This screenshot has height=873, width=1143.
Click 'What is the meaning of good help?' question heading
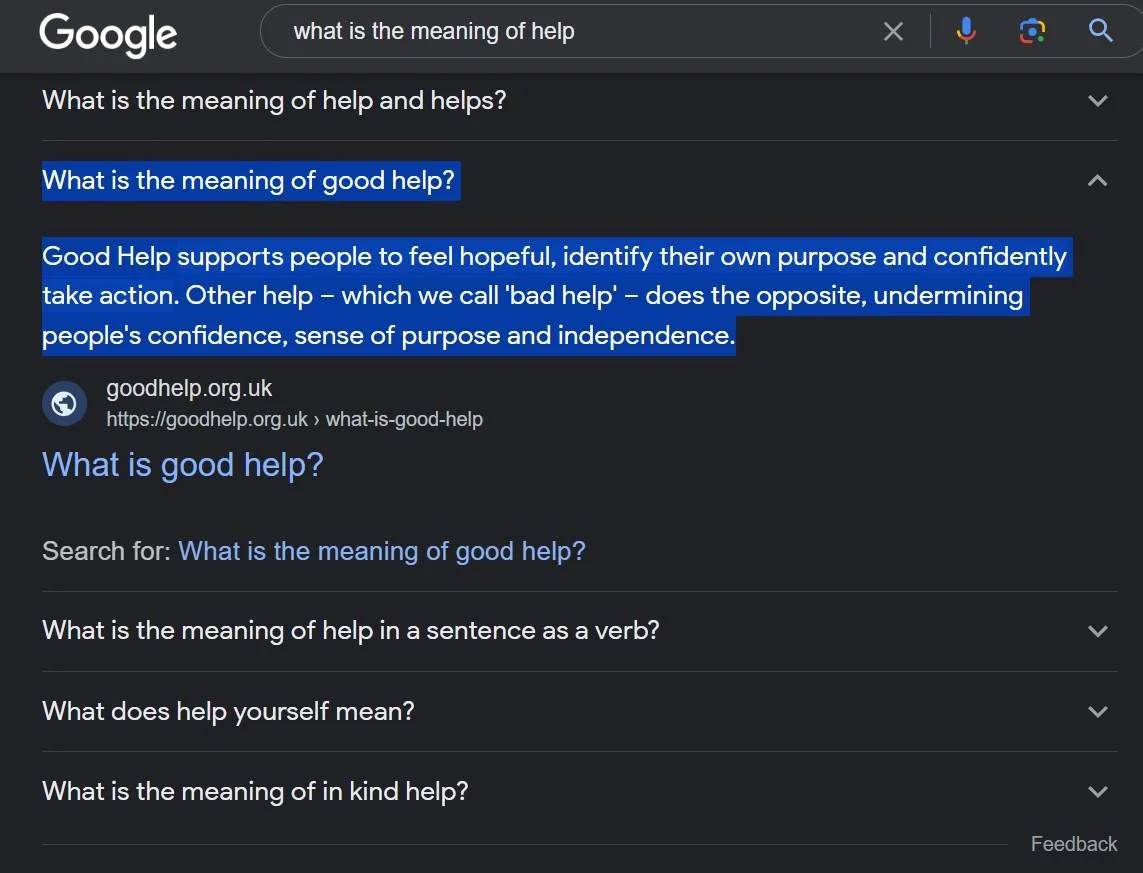pyautogui.click(x=249, y=180)
